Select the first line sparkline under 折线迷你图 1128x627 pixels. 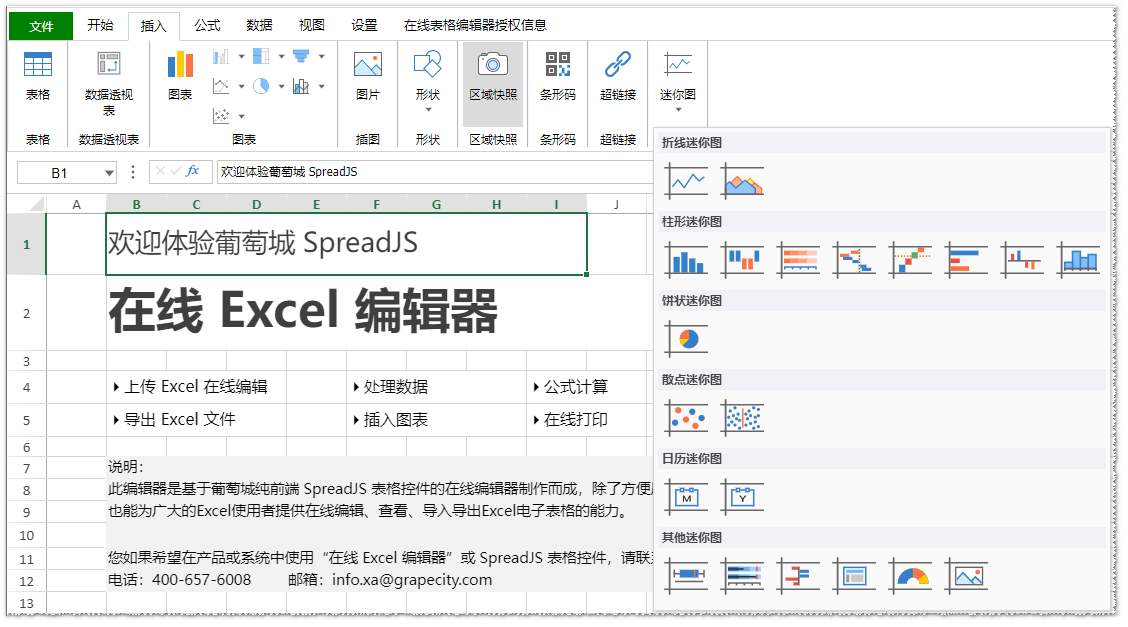click(686, 180)
